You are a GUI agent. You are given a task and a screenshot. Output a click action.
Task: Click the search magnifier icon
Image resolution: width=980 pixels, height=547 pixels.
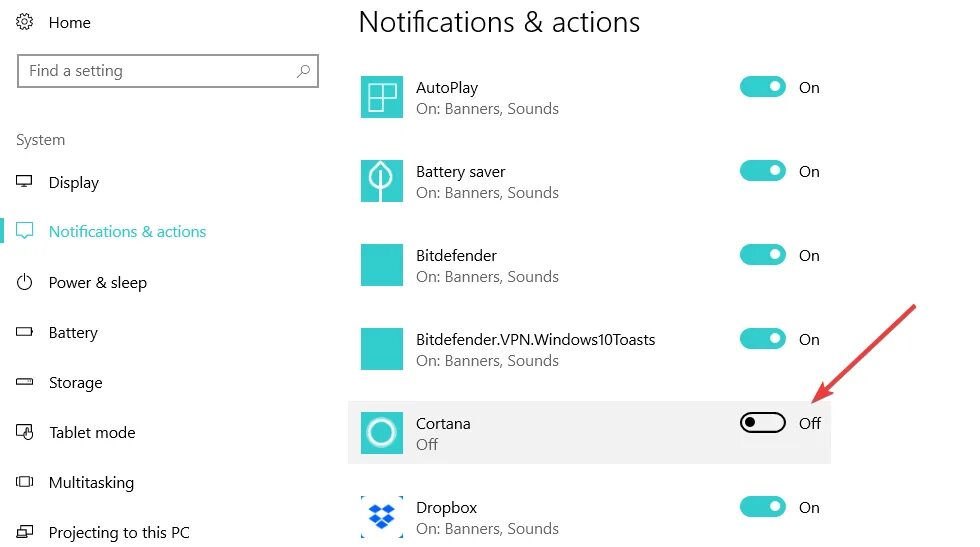pyautogui.click(x=303, y=71)
